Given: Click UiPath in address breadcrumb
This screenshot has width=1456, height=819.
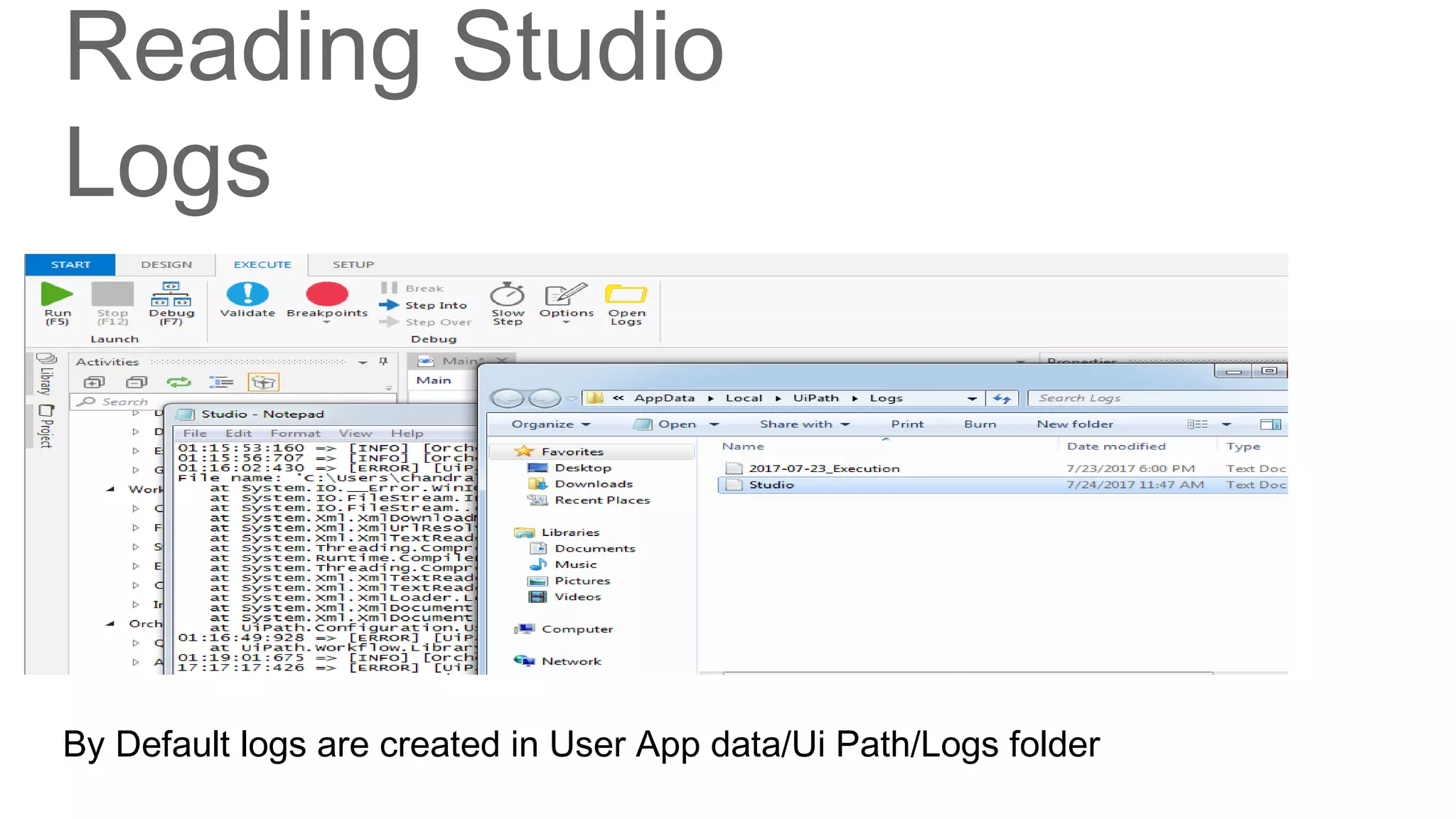Looking at the screenshot, I should pyautogui.click(x=815, y=398).
